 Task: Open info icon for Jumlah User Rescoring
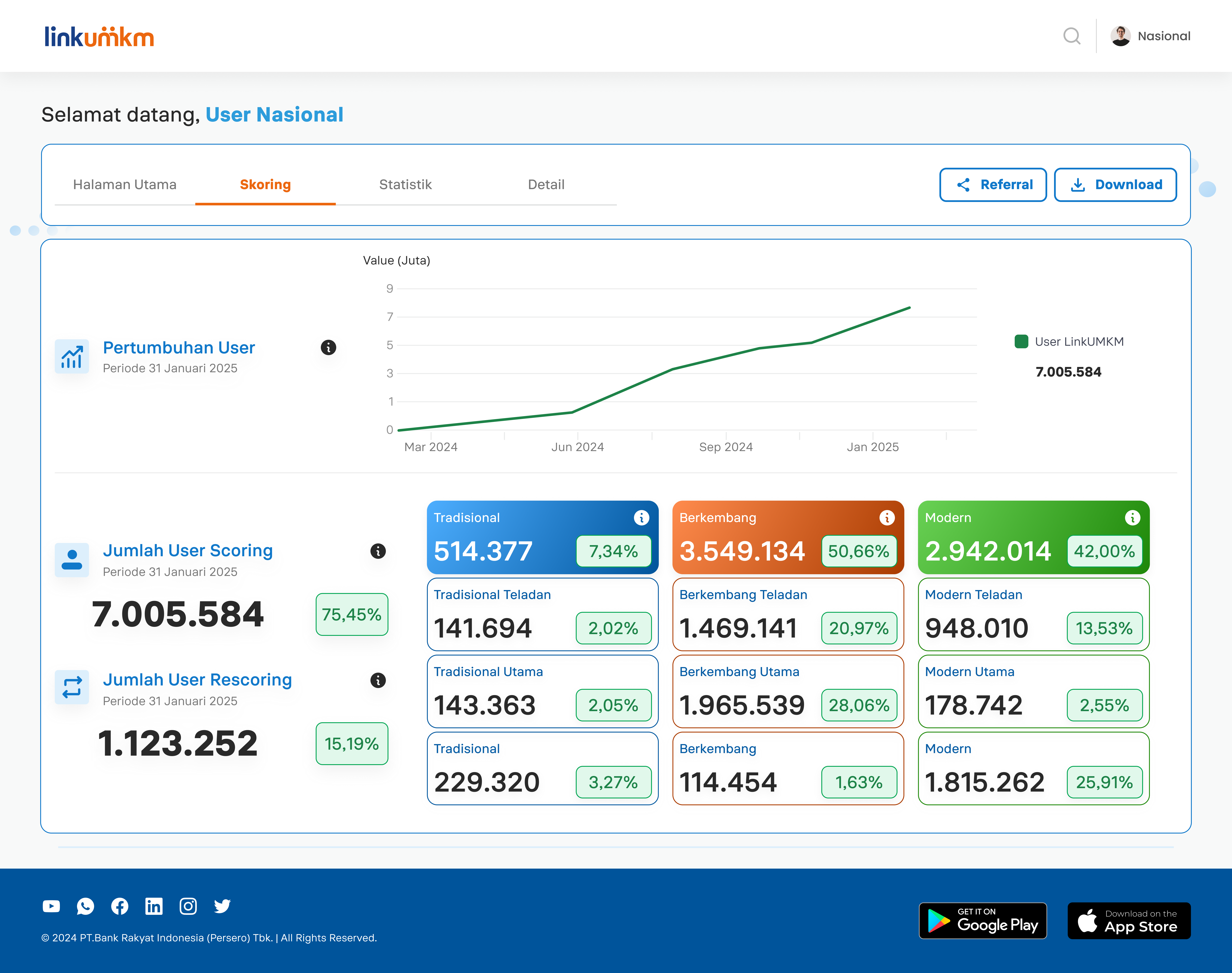(x=378, y=680)
